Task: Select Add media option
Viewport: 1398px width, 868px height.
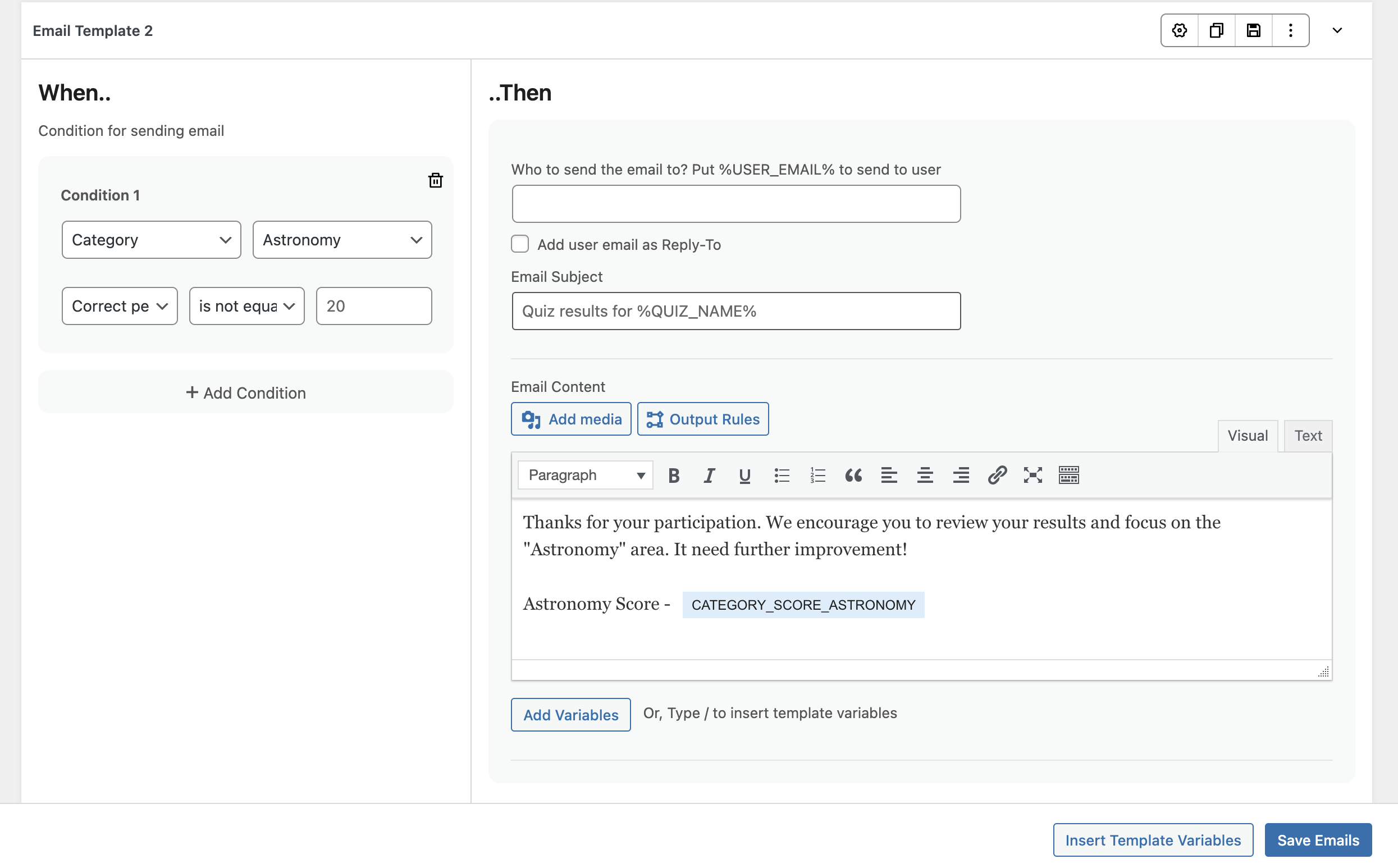Action: pyautogui.click(x=571, y=418)
